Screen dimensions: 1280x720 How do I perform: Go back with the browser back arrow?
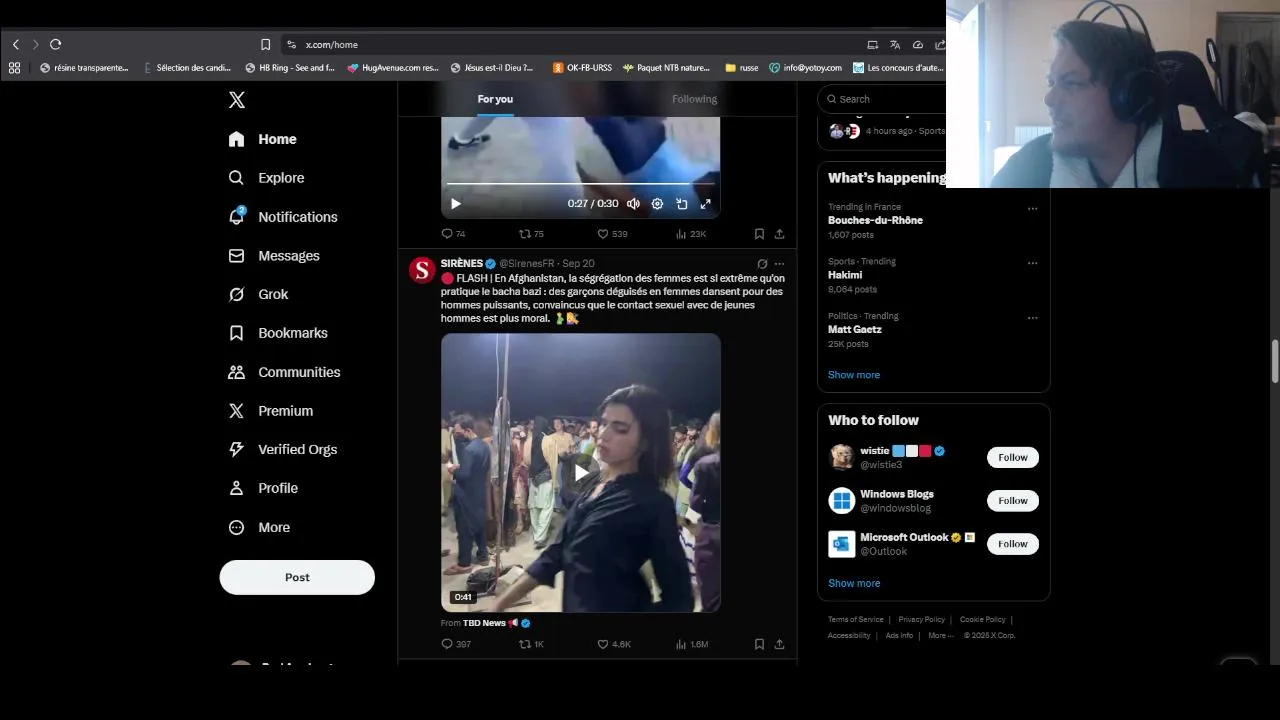tap(16, 44)
